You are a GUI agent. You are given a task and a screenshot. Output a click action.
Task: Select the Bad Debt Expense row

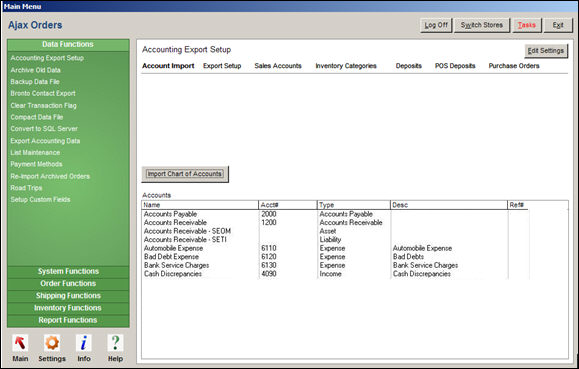[x=171, y=257]
